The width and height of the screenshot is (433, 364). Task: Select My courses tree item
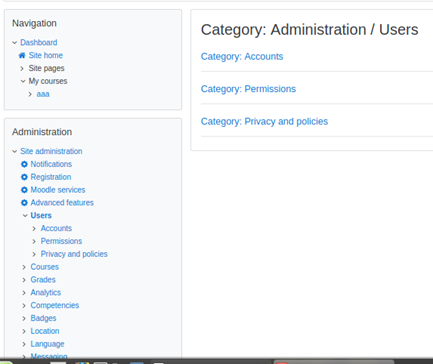pos(48,81)
